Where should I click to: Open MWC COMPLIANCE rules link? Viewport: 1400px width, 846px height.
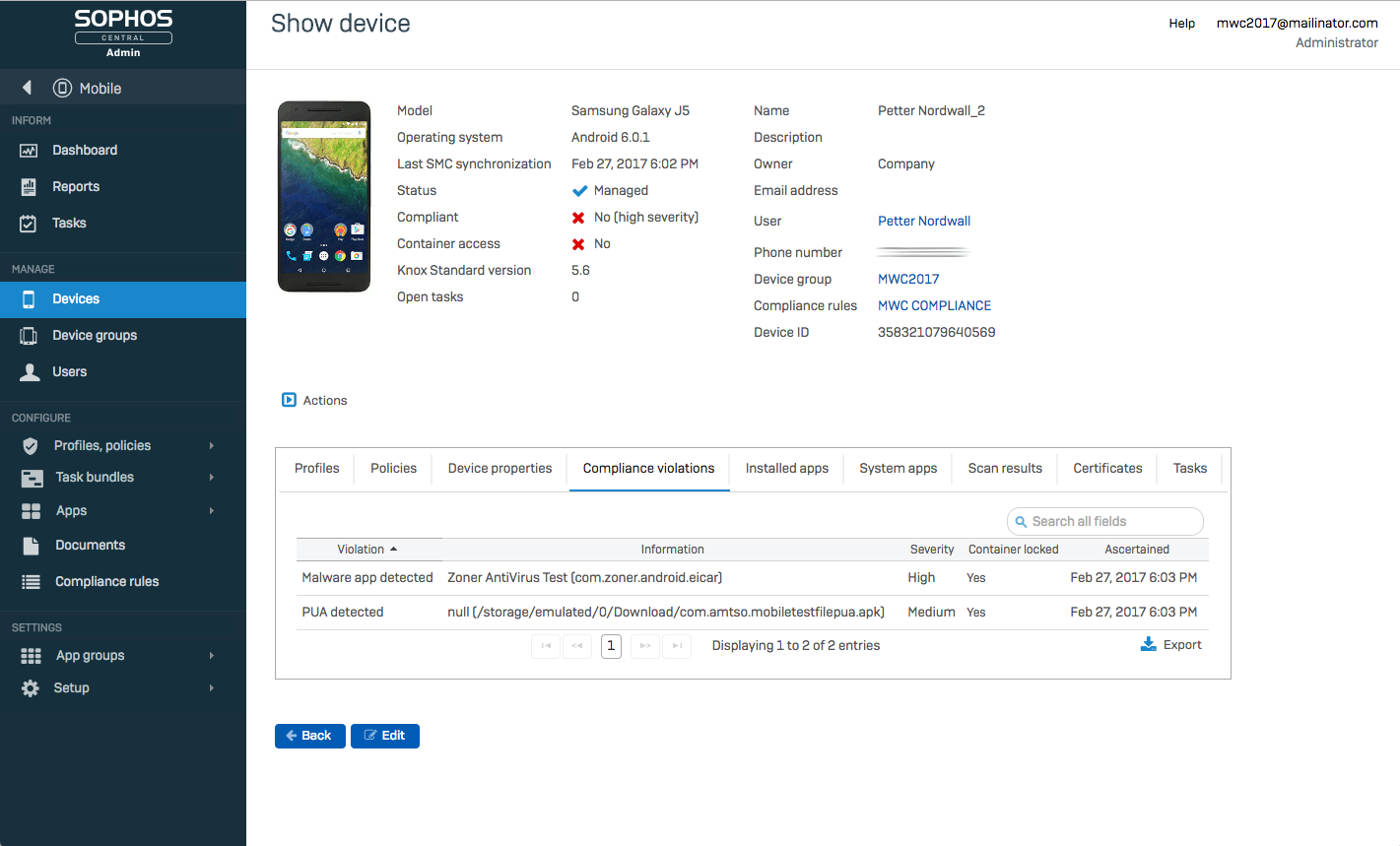click(x=935, y=306)
